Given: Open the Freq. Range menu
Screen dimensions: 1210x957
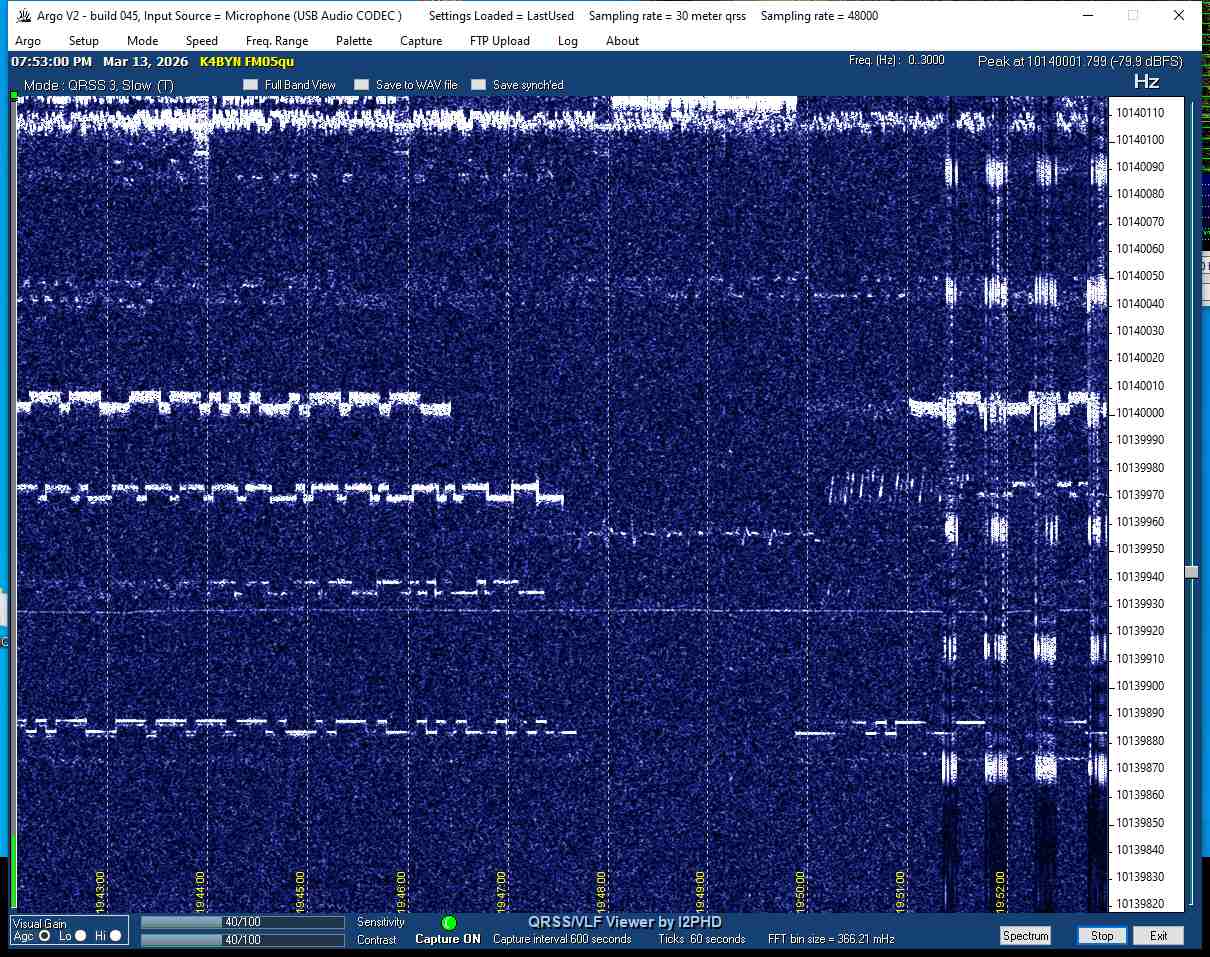Looking at the screenshot, I should (277, 41).
